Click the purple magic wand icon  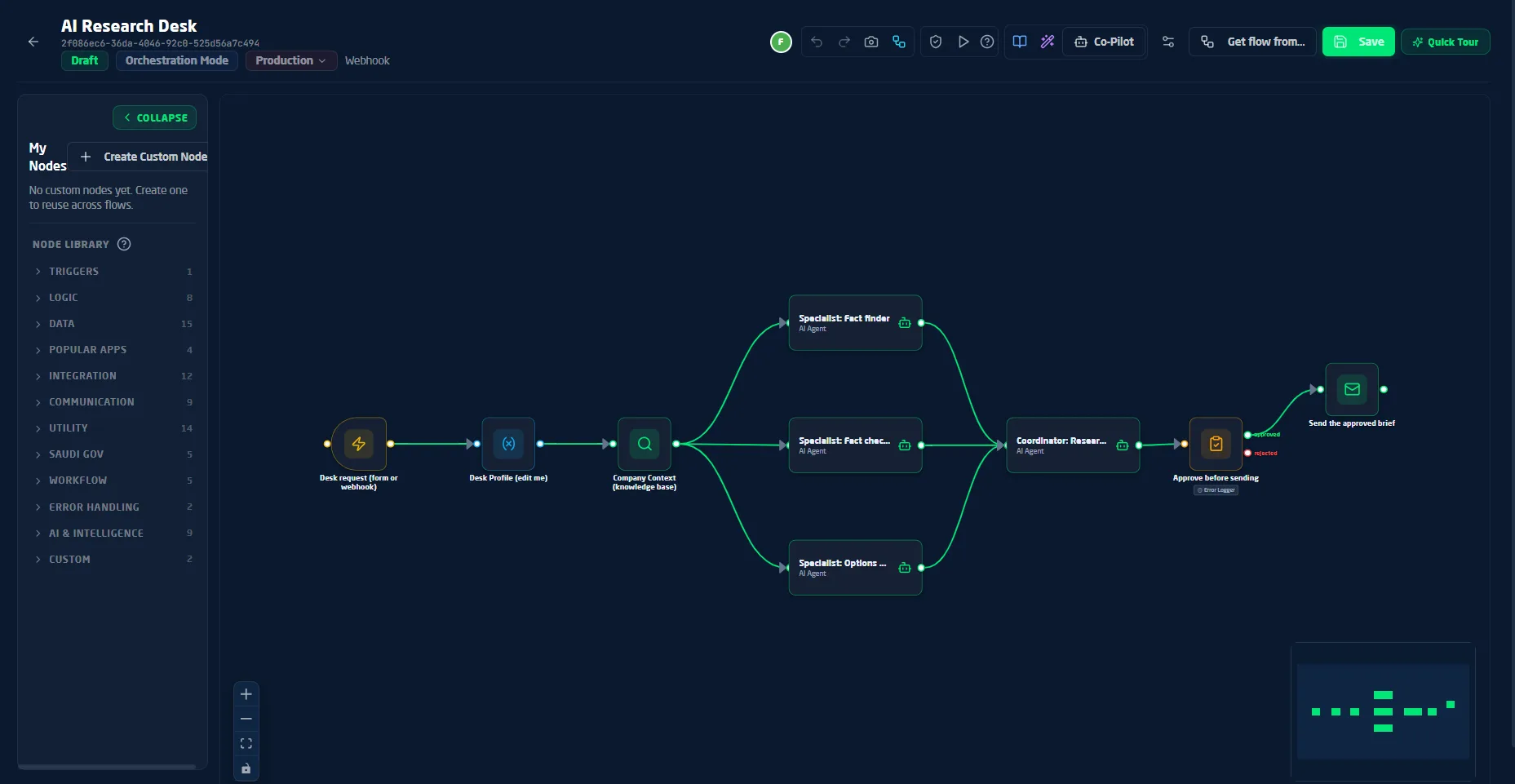(x=1048, y=42)
